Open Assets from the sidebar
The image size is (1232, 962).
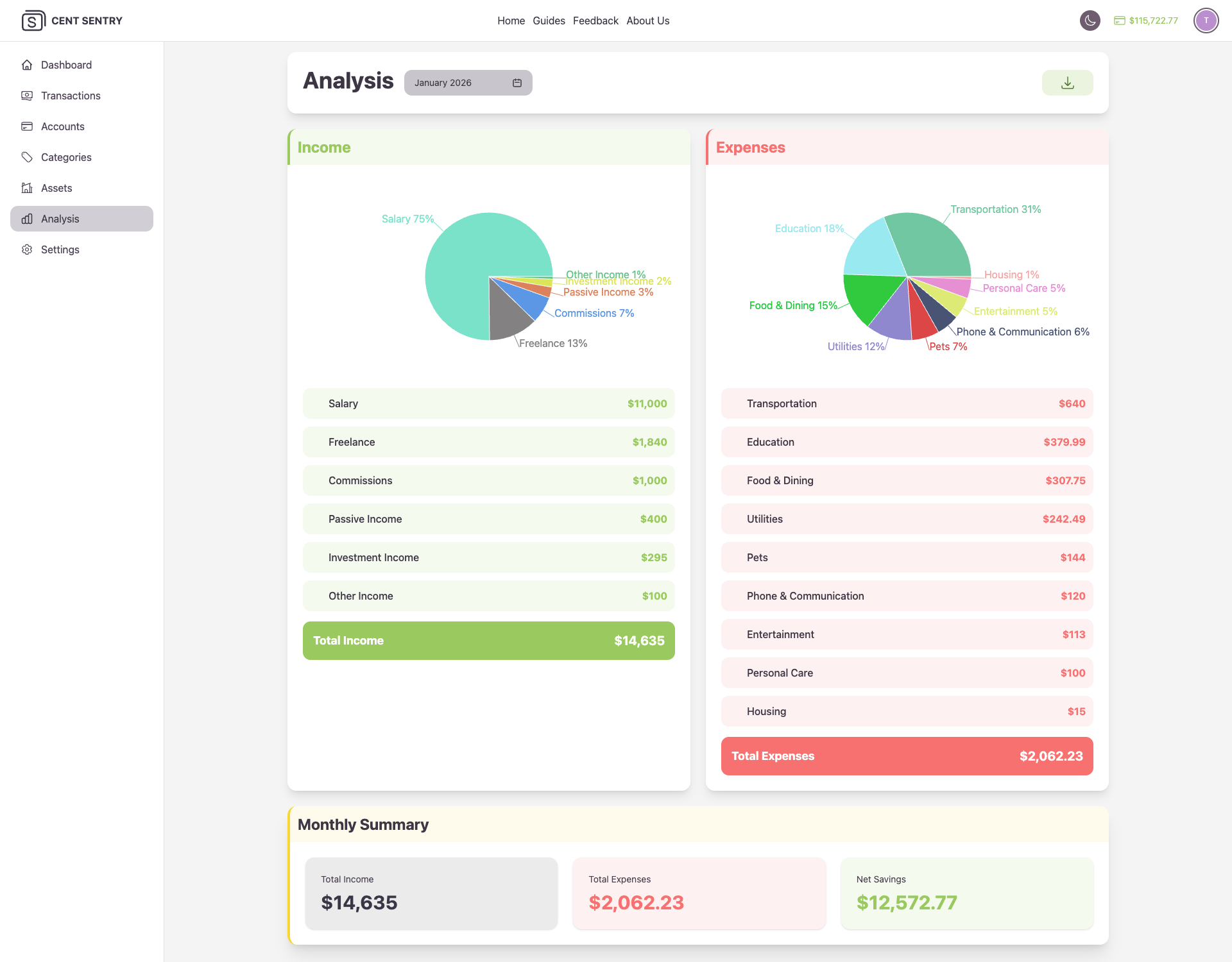[56, 188]
